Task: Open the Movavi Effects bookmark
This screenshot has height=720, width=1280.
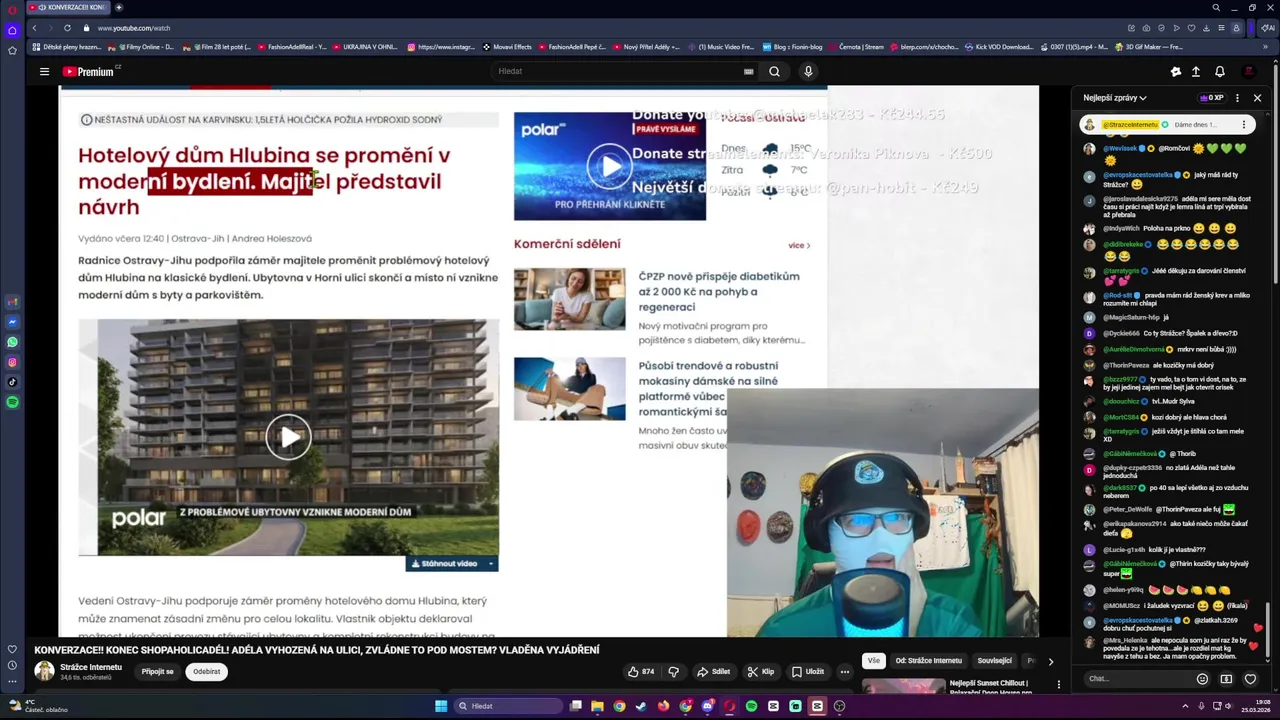Action: click(507, 47)
